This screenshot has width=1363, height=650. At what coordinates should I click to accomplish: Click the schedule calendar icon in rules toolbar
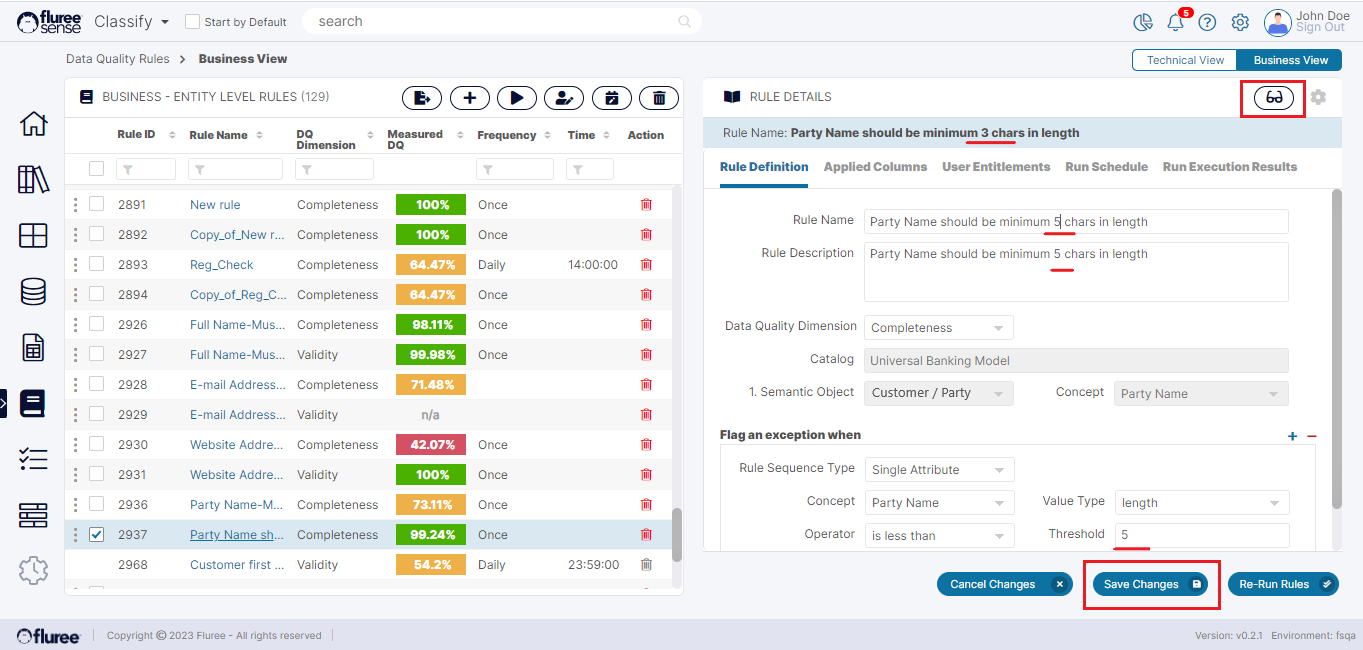pyautogui.click(x=612, y=97)
